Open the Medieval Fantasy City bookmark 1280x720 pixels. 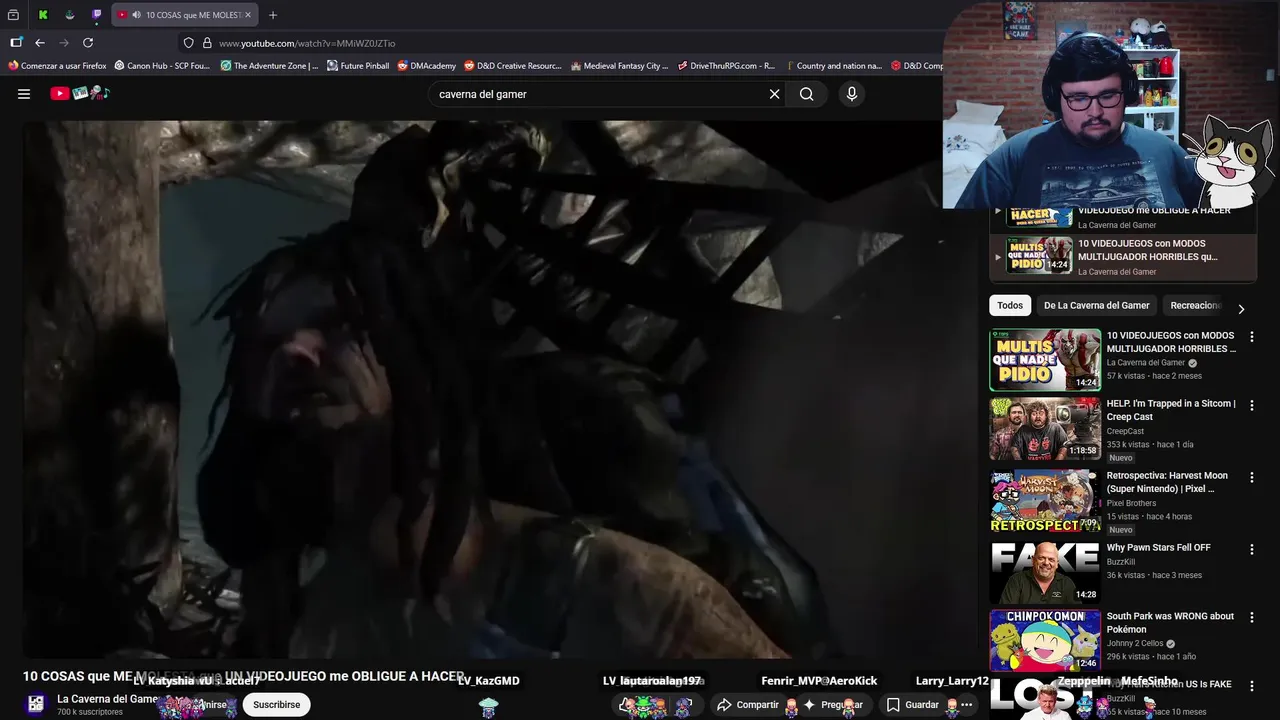point(619,66)
